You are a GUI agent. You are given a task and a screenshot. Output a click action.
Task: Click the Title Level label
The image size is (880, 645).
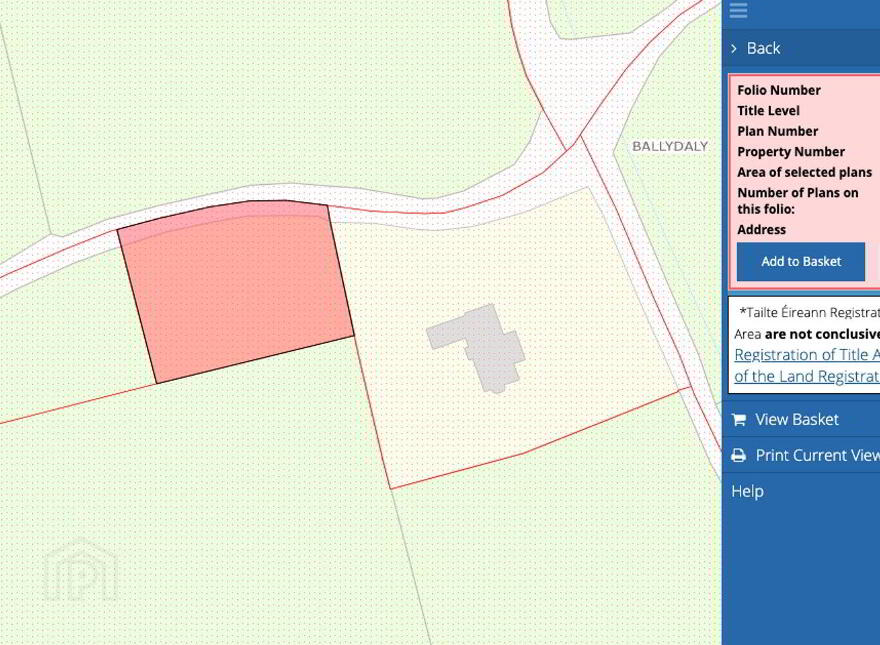[768, 111]
